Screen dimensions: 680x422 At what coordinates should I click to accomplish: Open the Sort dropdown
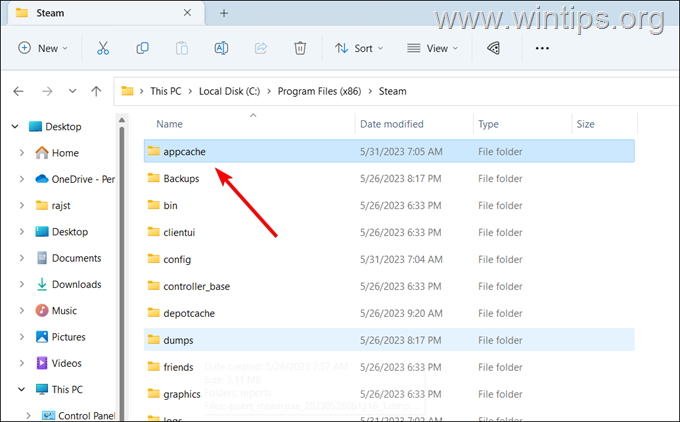pyautogui.click(x=359, y=48)
